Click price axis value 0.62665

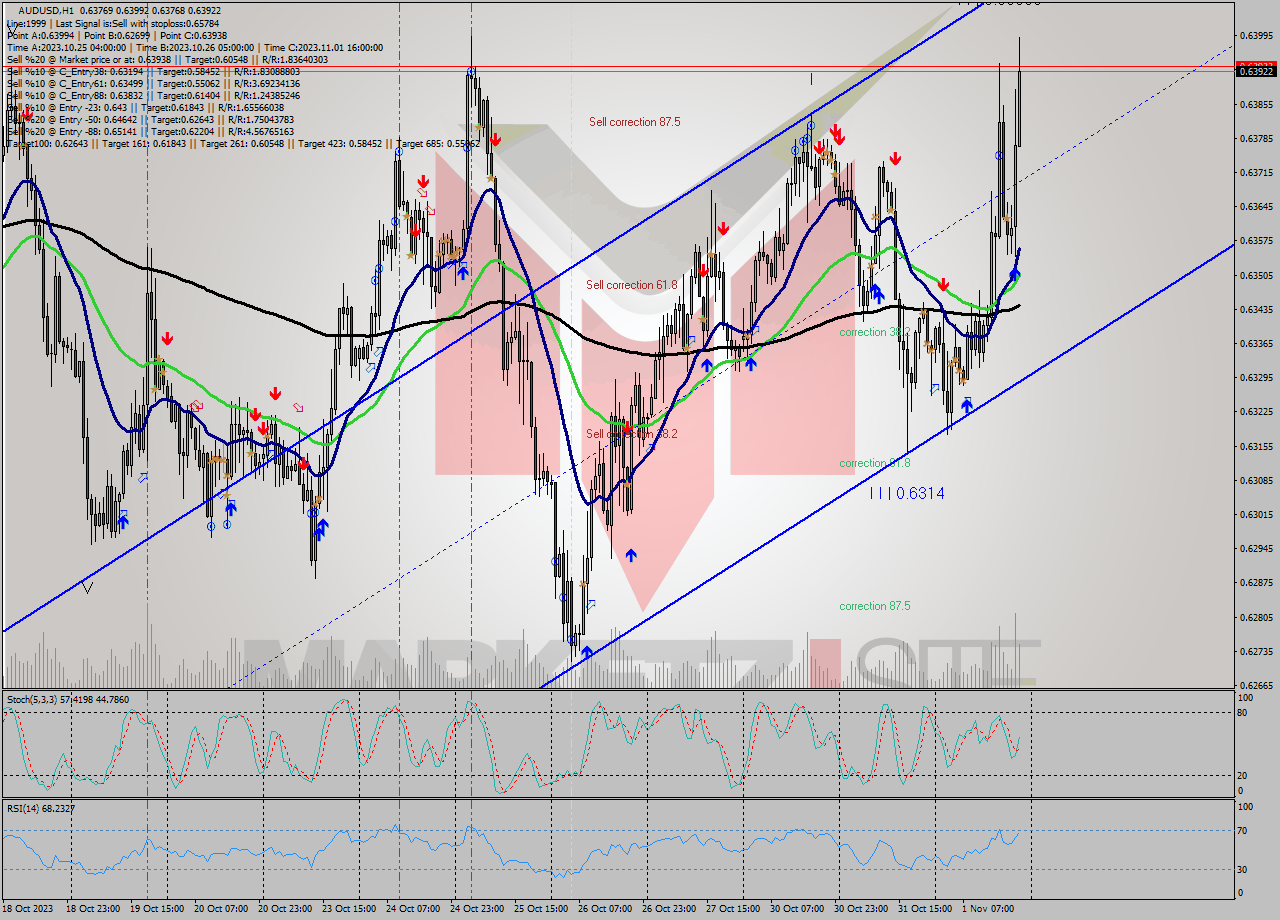1256,685
